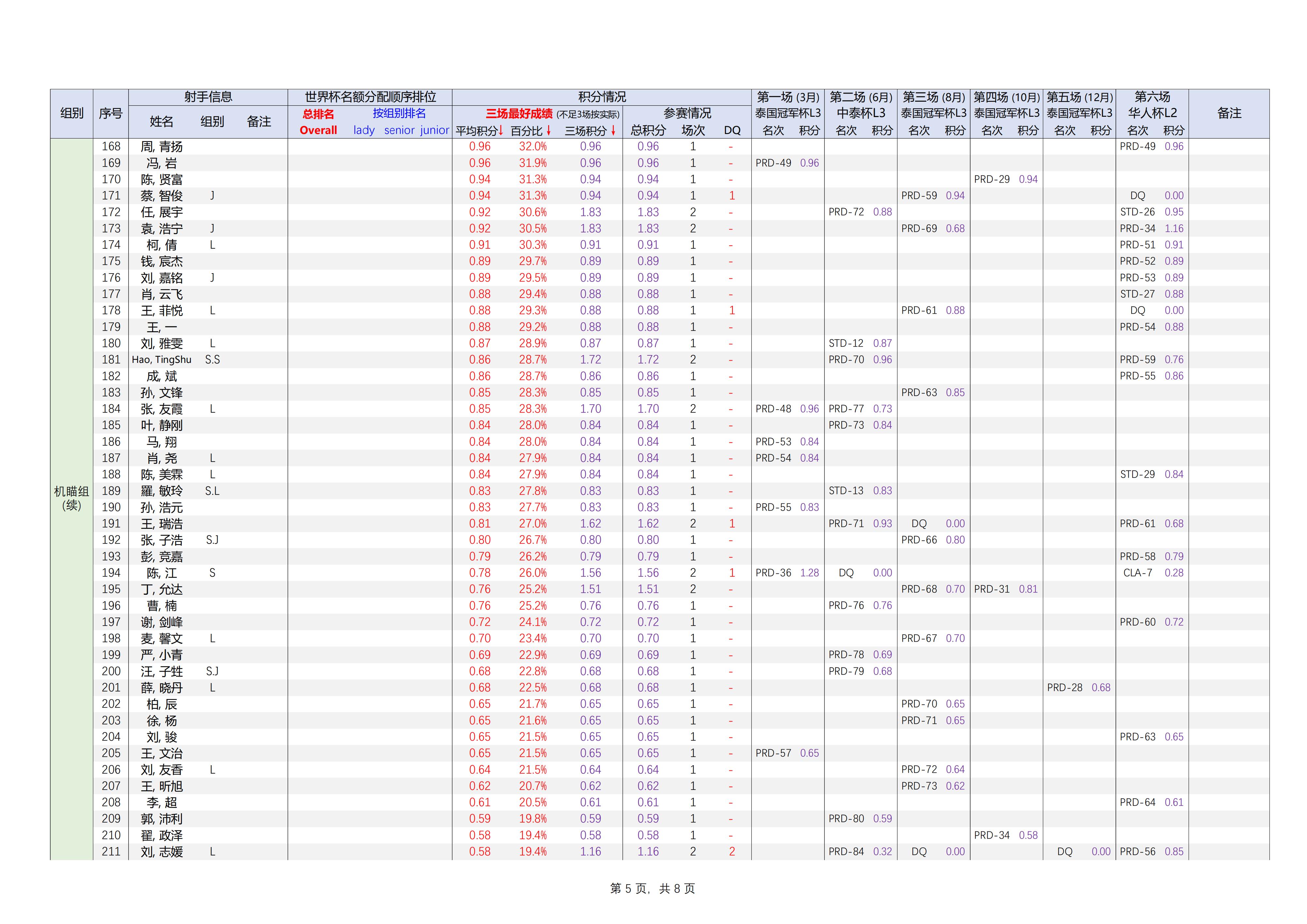Click CLA-7 result for 陈, 江
The height and width of the screenshot is (924, 1307).
pyautogui.click(x=1137, y=573)
